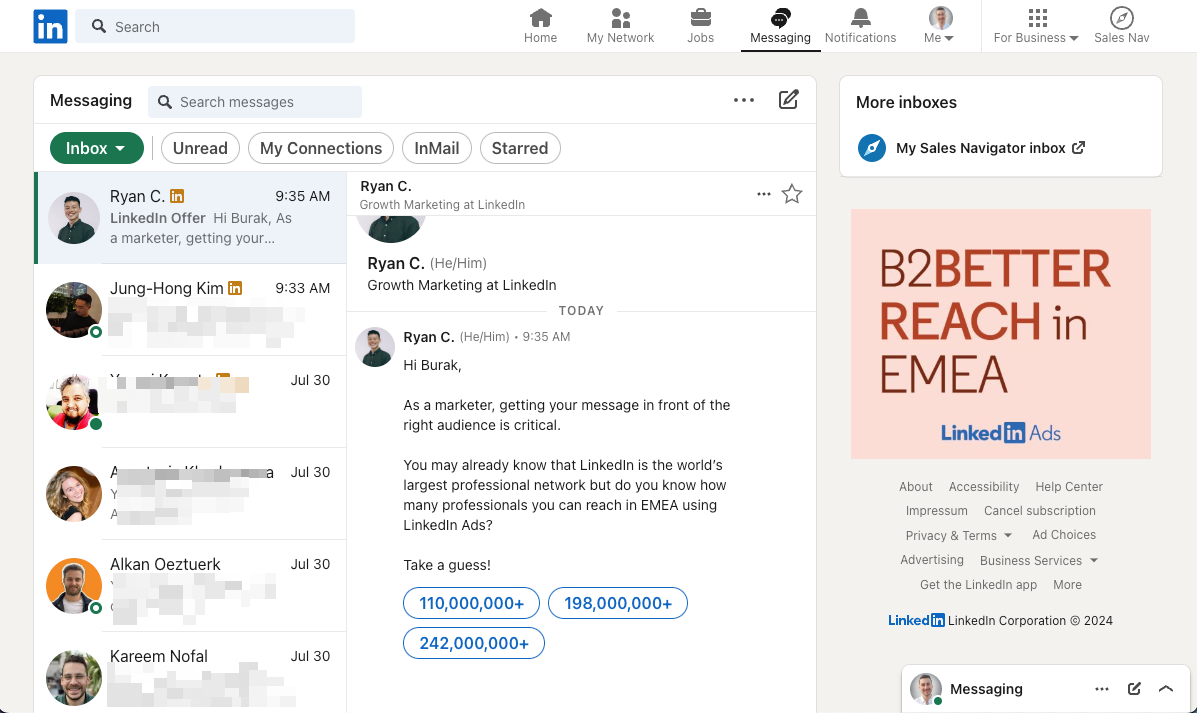The height and width of the screenshot is (713, 1197).
Task: Filter messages by InMail
Action: pos(437,148)
